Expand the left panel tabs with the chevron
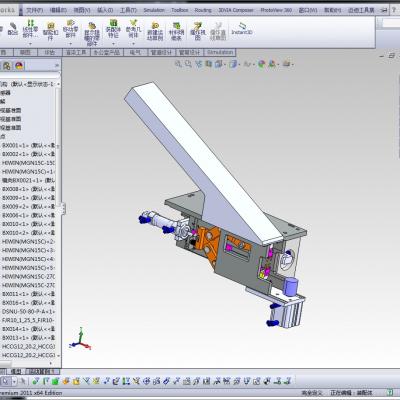 pos(57,66)
